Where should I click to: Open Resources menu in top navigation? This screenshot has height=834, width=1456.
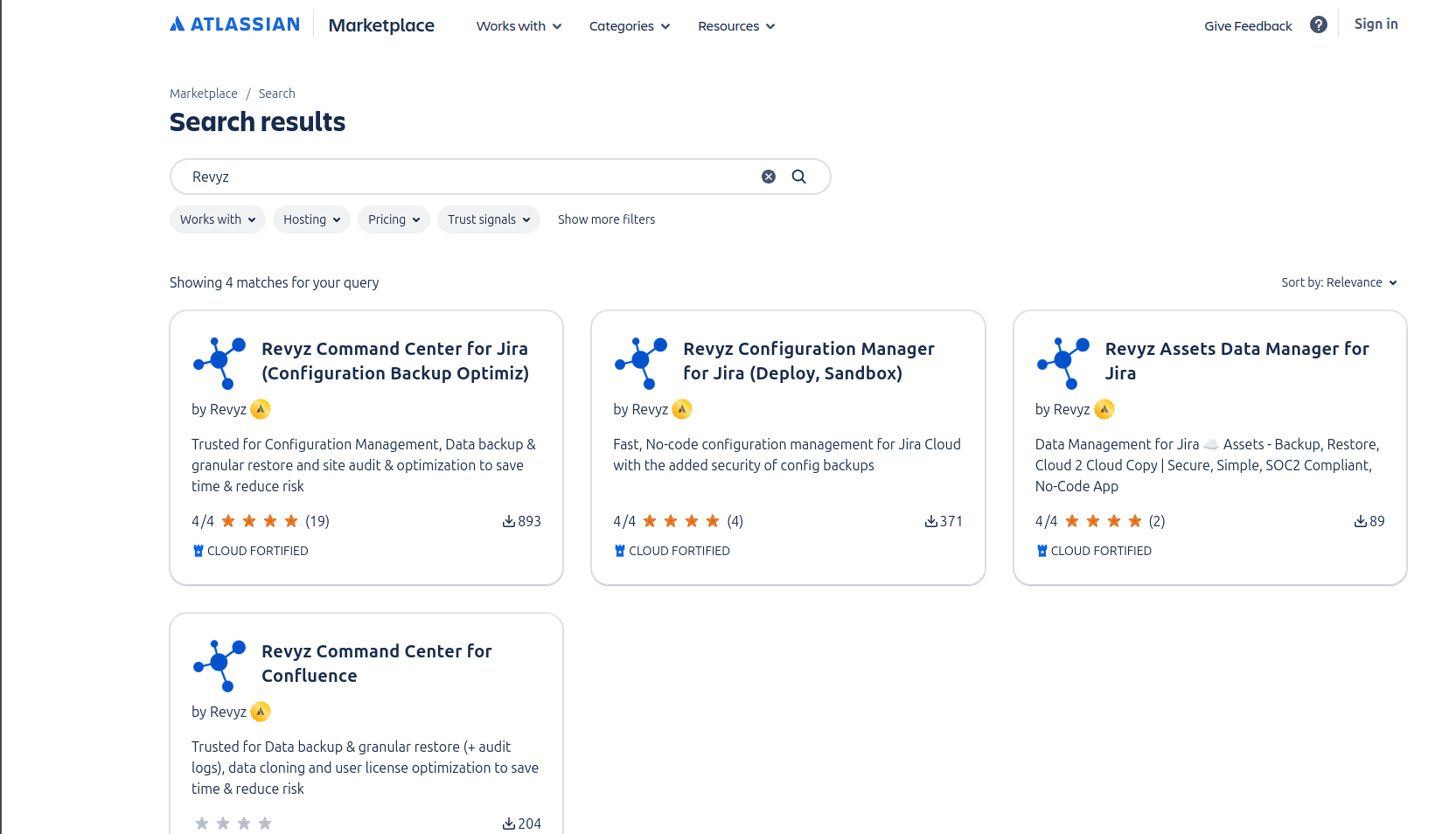[x=735, y=26]
